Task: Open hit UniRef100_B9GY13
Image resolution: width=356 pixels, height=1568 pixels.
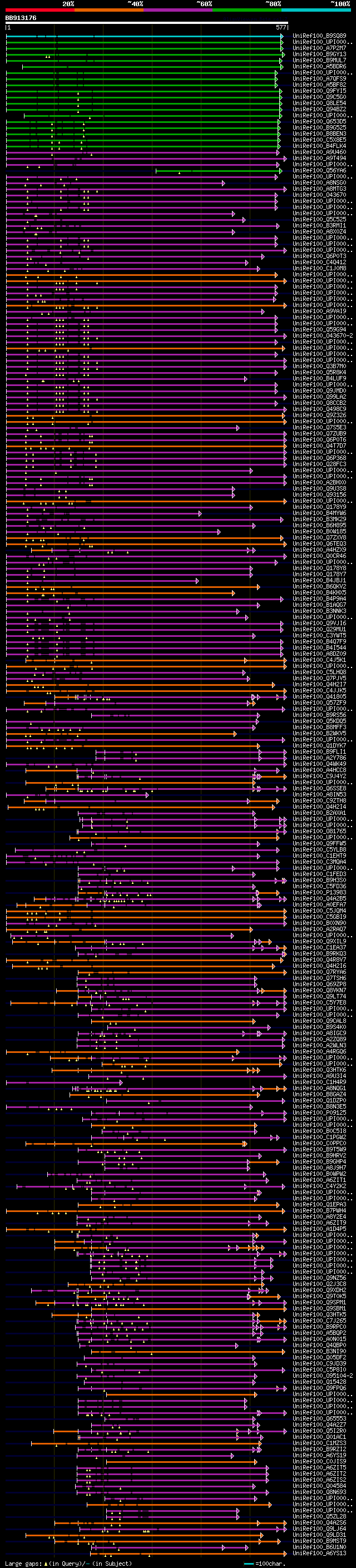Action: [x=319, y=55]
